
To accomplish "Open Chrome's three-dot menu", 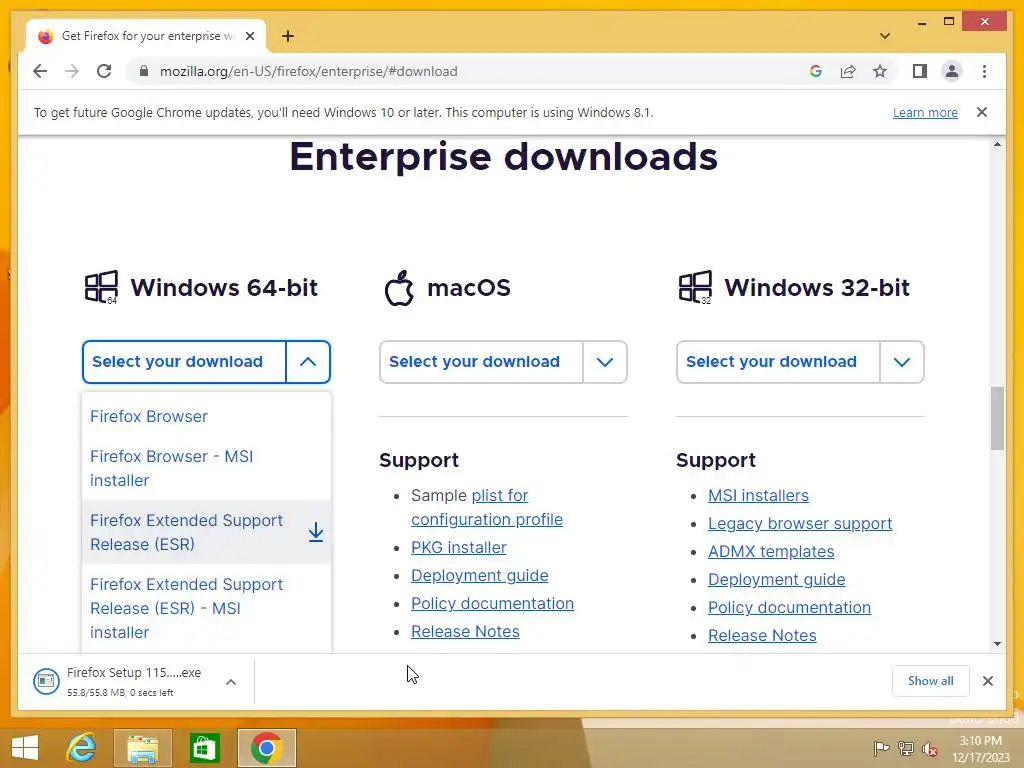I will (984, 71).
